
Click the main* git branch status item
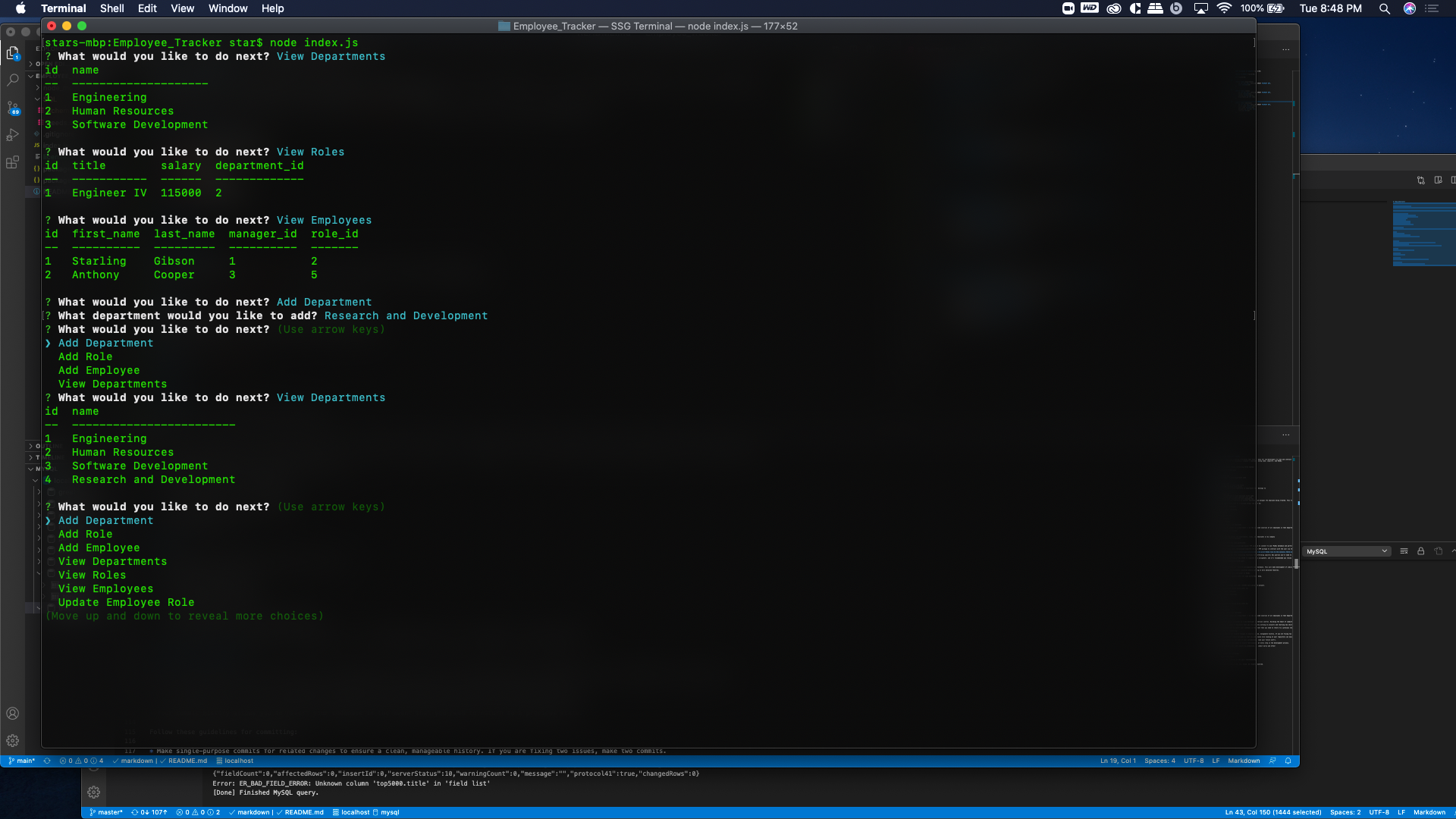click(x=23, y=761)
